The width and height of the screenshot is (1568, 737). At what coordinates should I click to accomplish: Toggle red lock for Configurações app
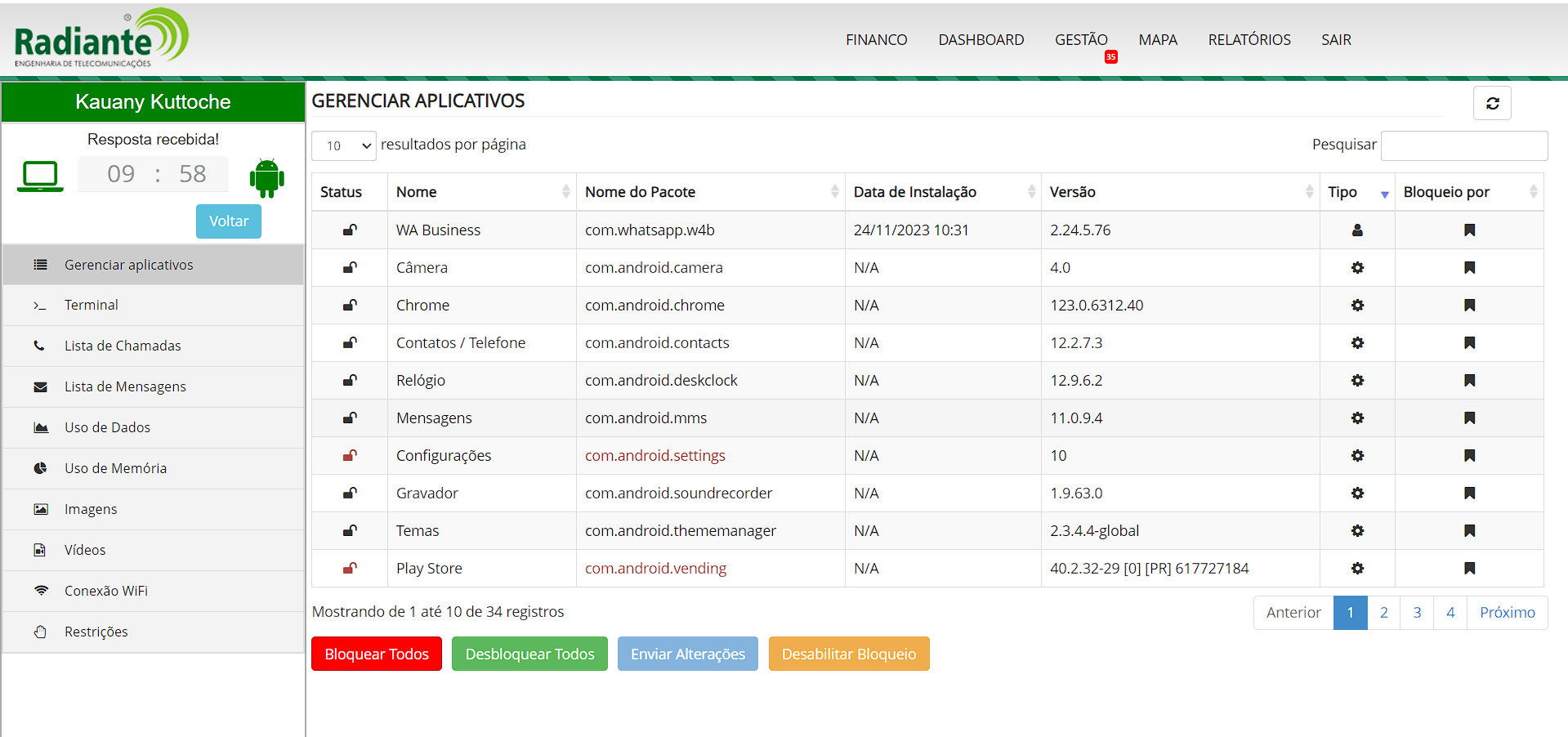[x=350, y=456]
